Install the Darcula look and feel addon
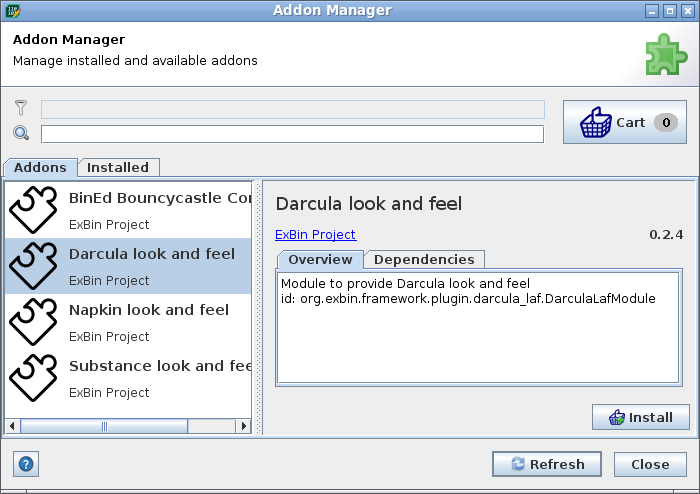 click(641, 417)
